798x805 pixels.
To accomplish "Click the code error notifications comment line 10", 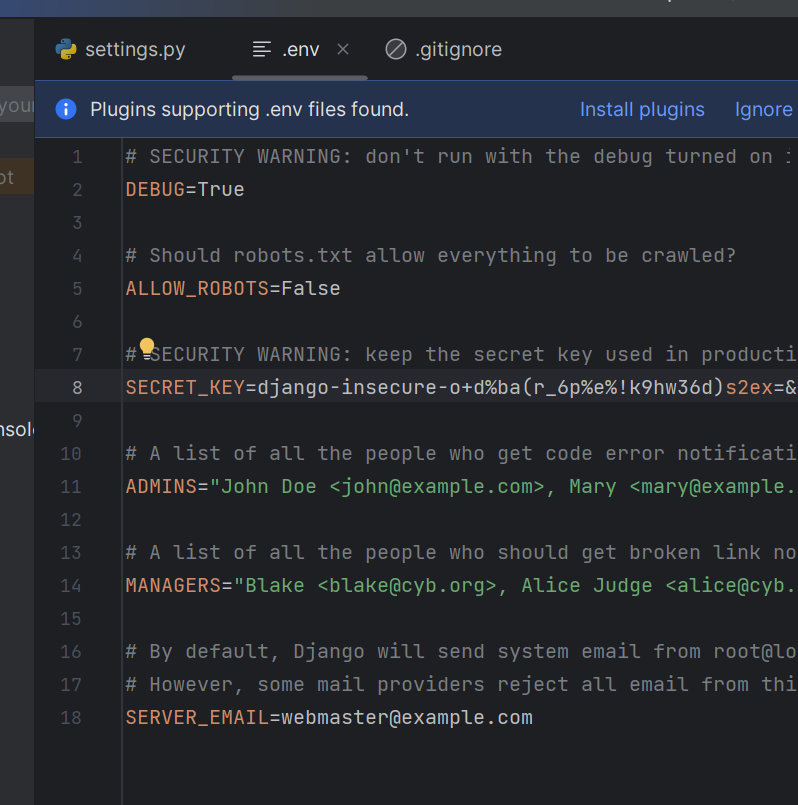I will point(461,453).
